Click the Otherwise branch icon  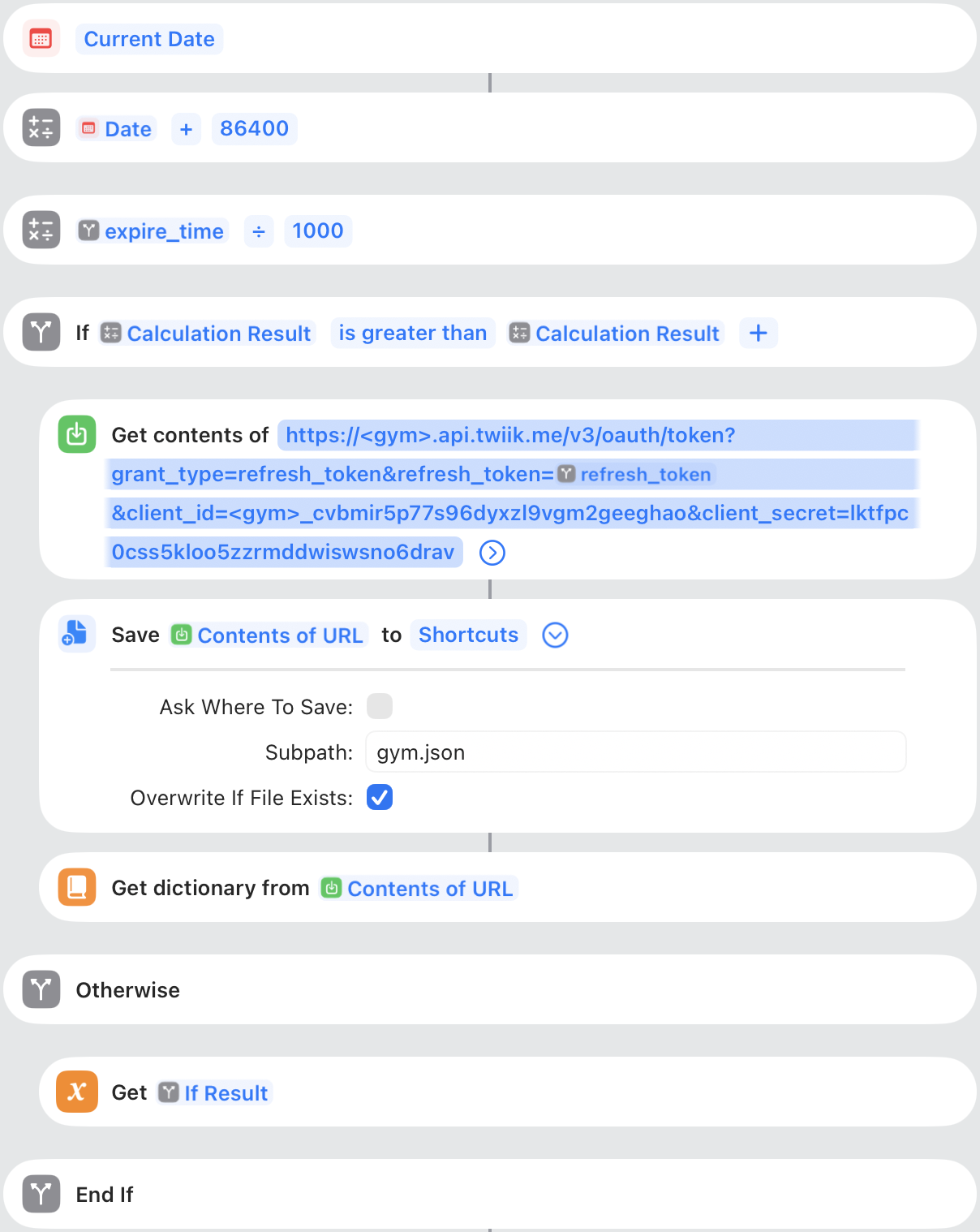point(41,989)
